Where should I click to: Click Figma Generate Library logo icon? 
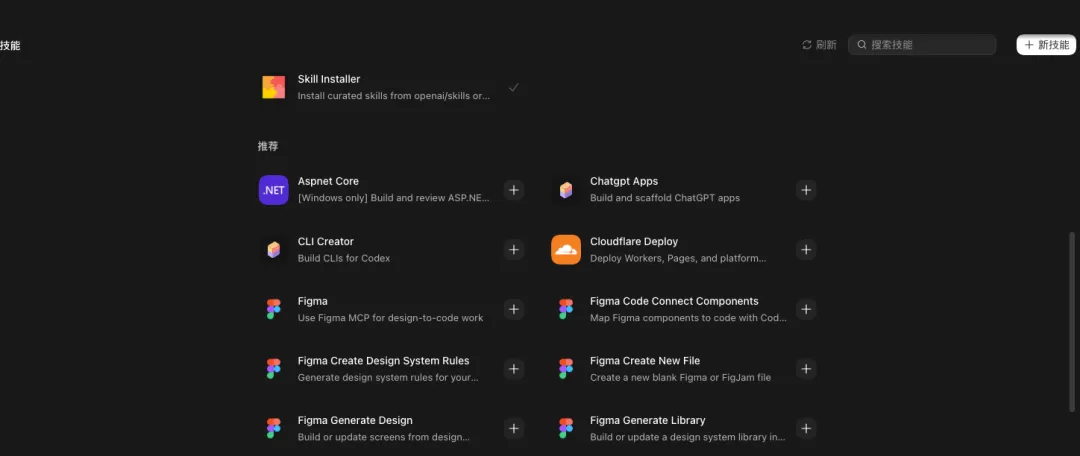tap(565, 428)
